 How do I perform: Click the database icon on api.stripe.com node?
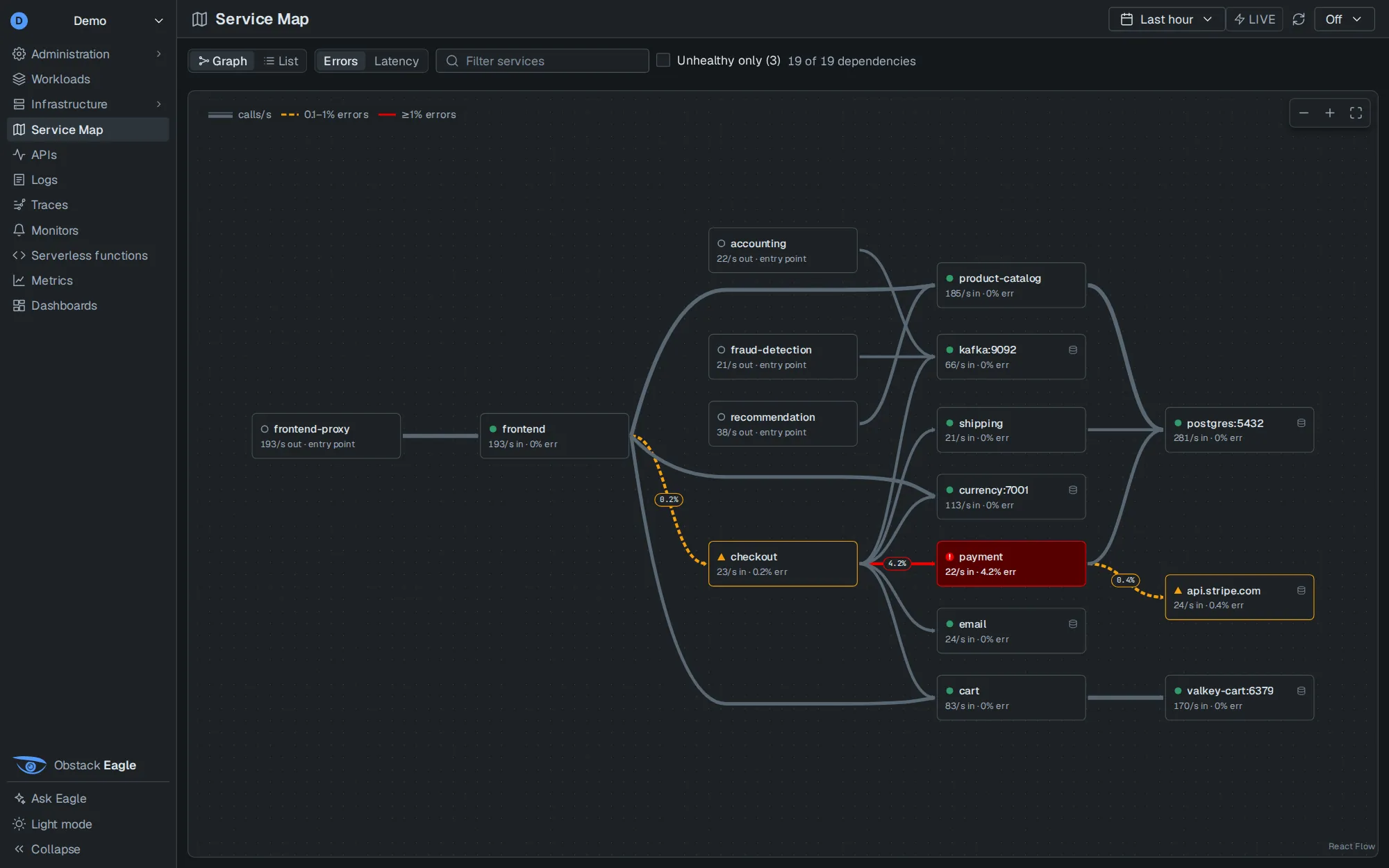coord(1301,590)
